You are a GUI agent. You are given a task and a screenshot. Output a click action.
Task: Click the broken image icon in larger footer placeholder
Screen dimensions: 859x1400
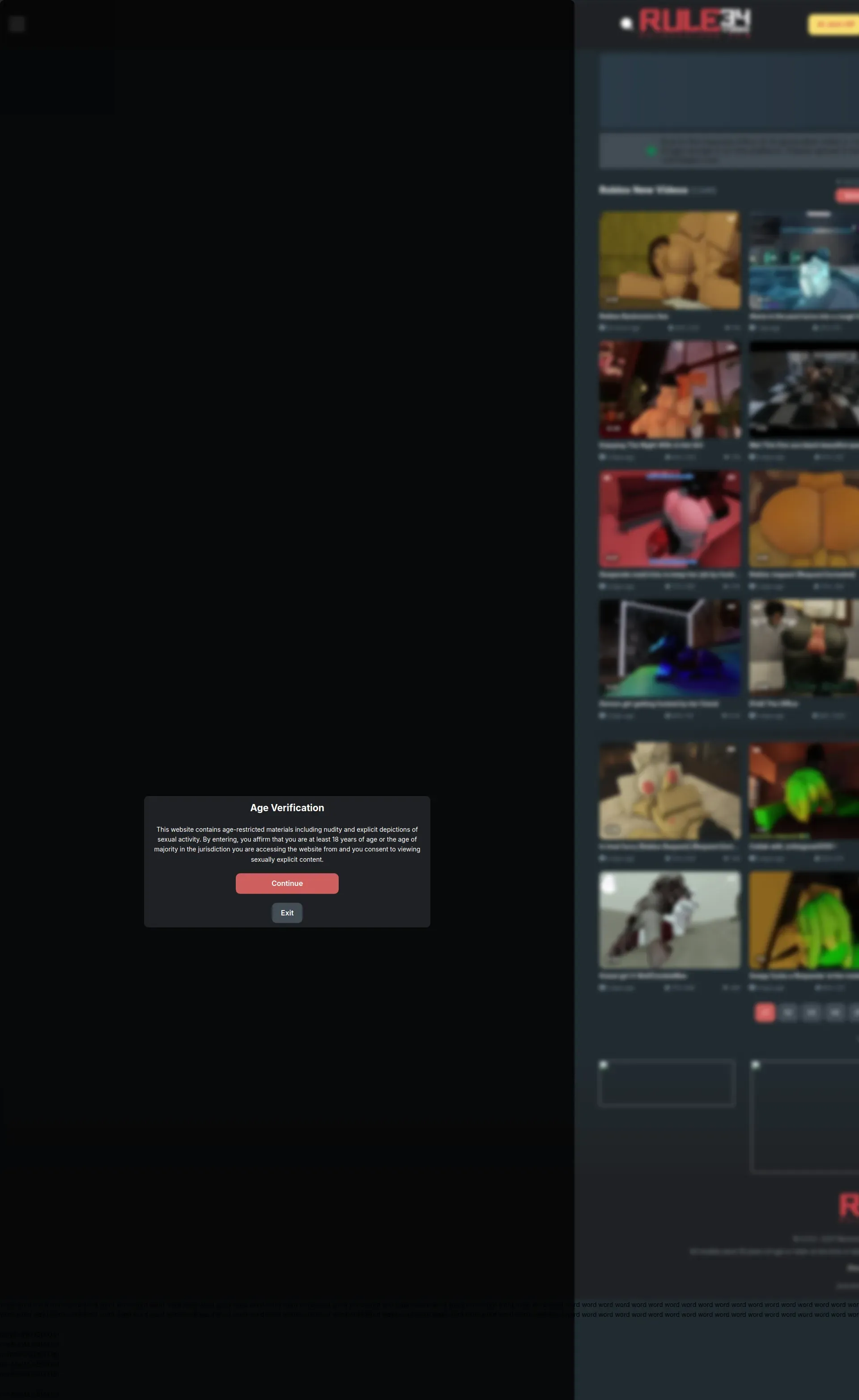756,1065
